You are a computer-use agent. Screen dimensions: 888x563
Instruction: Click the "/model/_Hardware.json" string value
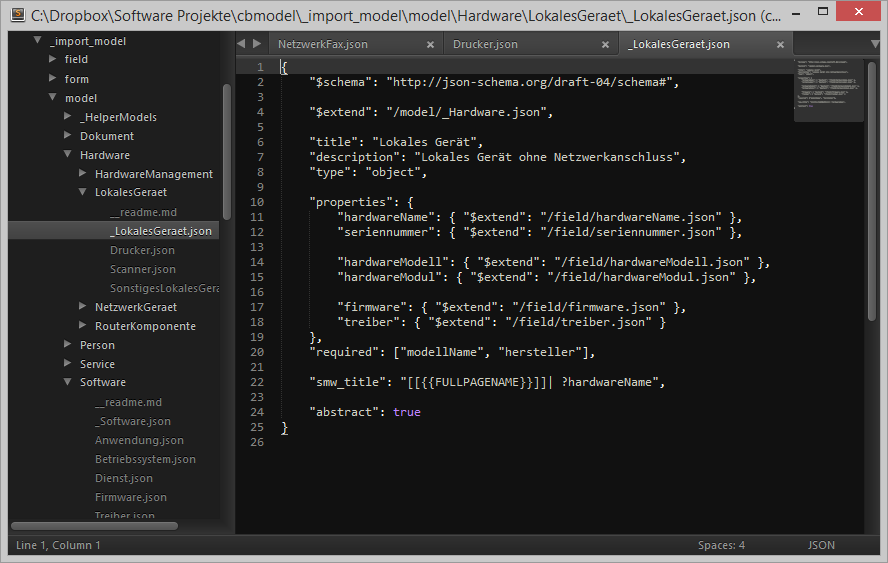[x=466, y=112]
